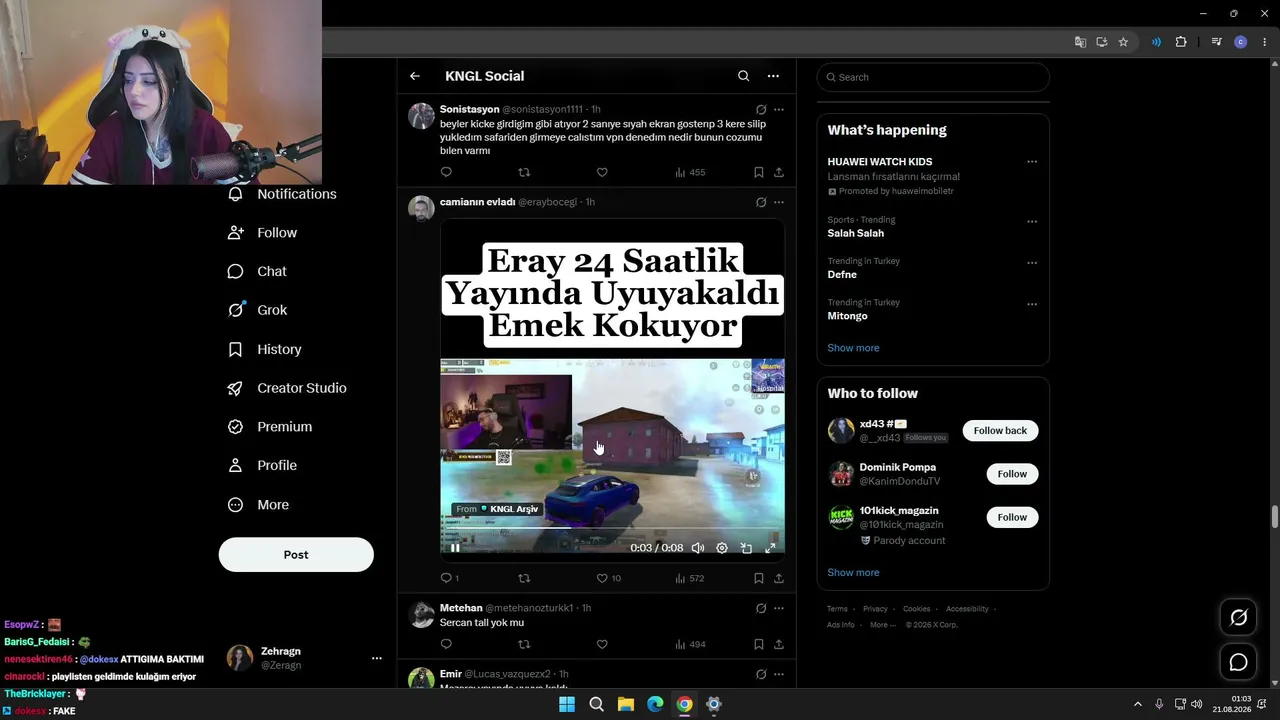Open Premium in the sidebar
The width and height of the screenshot is (1280, 720).
pos(270,427)
